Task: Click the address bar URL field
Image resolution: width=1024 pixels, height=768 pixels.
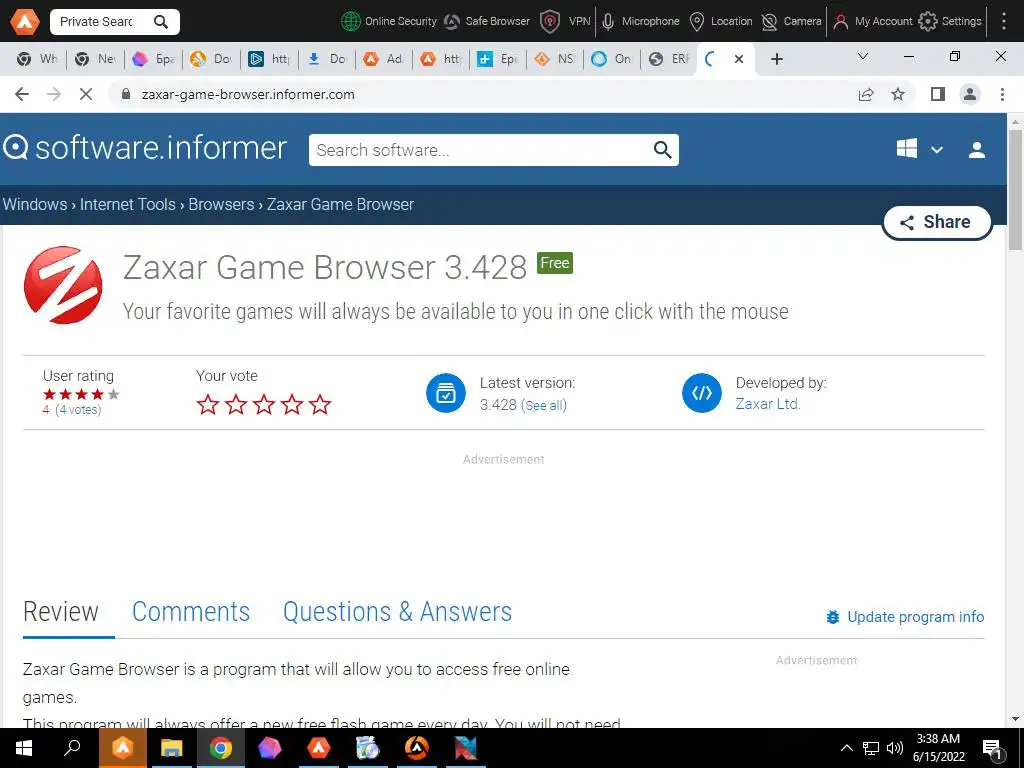Action: [x=483, y=95]
